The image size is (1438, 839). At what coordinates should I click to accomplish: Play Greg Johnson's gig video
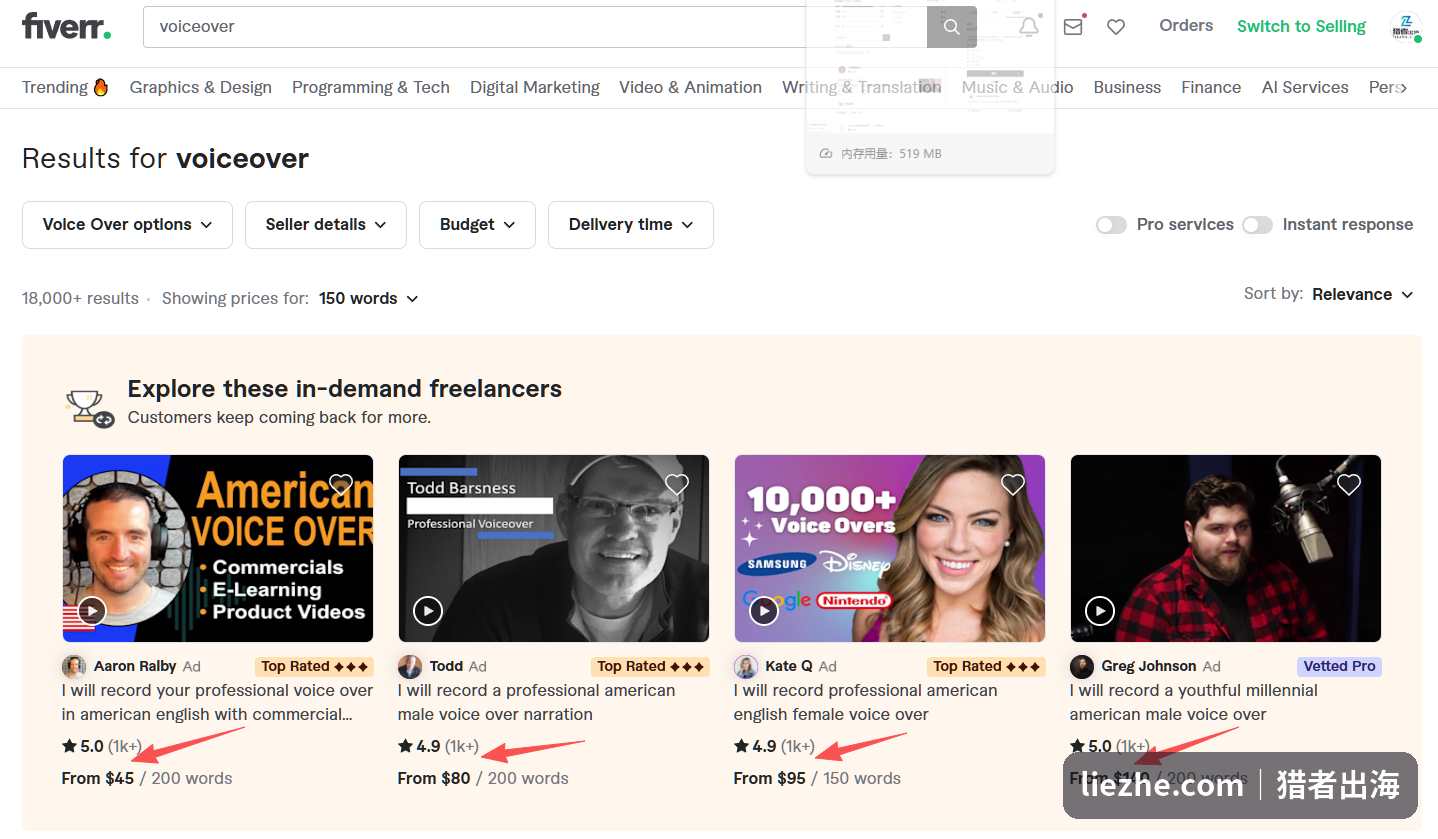click(x=1100, y=610)
